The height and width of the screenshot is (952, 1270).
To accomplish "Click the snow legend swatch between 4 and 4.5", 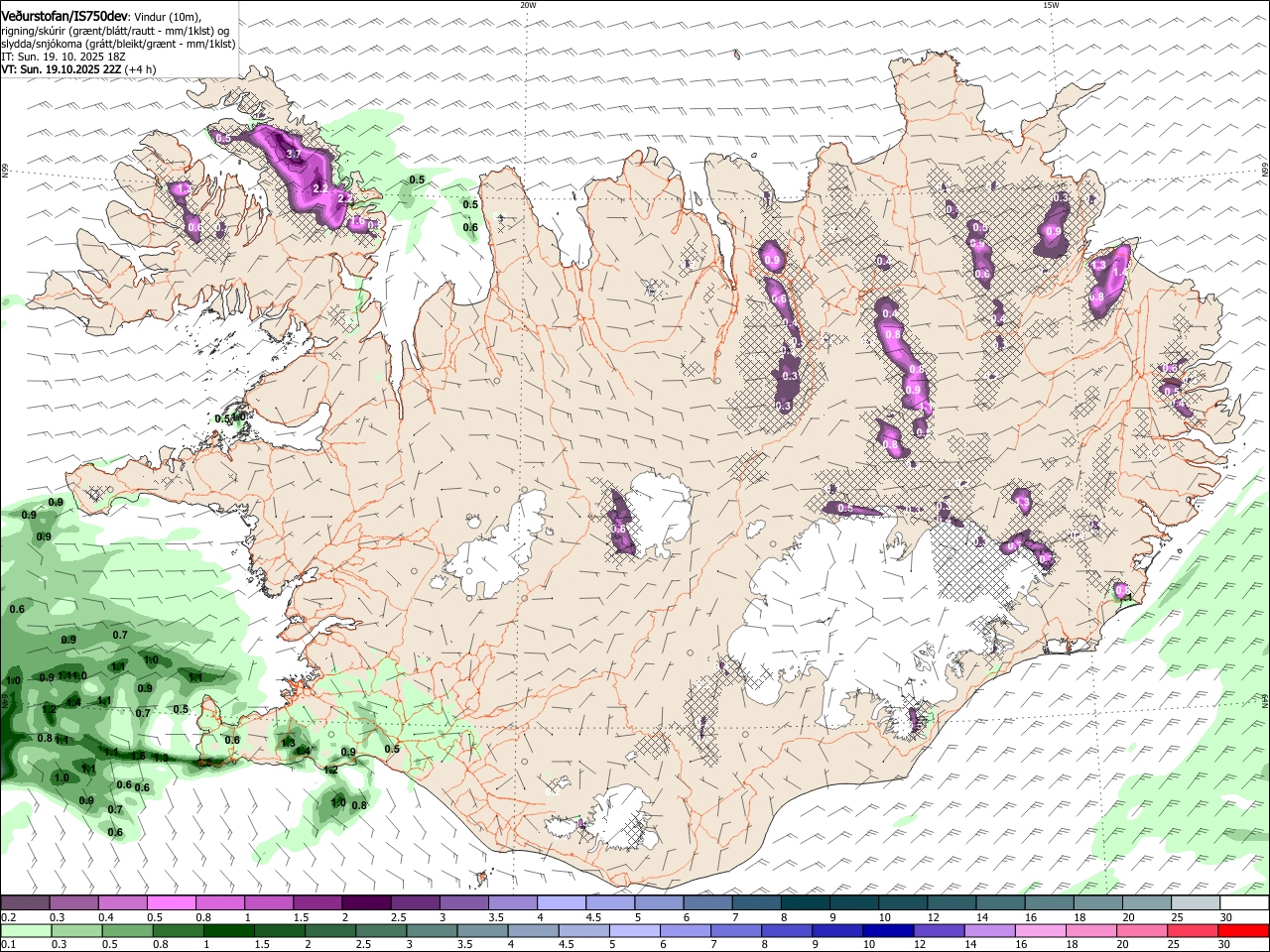I will tap(561, 902).
